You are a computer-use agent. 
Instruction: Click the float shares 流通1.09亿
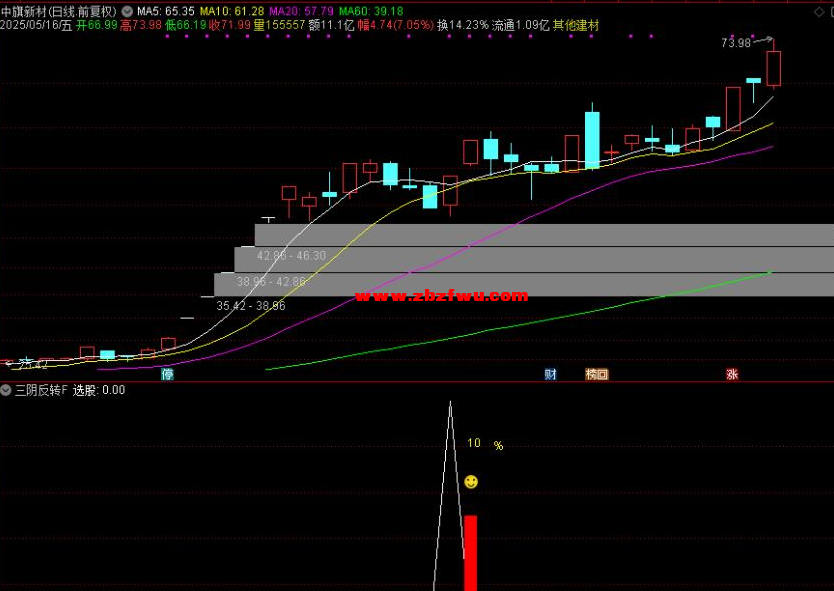[520, 26]
